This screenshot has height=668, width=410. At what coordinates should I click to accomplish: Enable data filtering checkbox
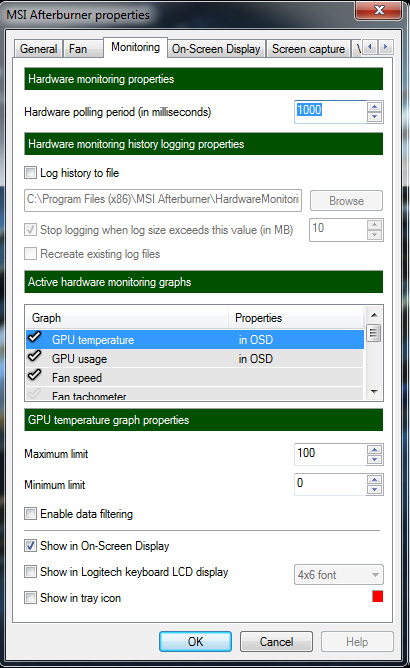[30, 513]
